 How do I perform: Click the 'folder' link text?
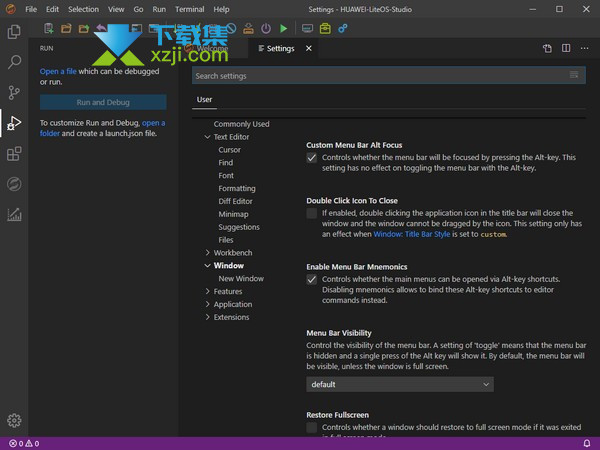pos(50,133)
